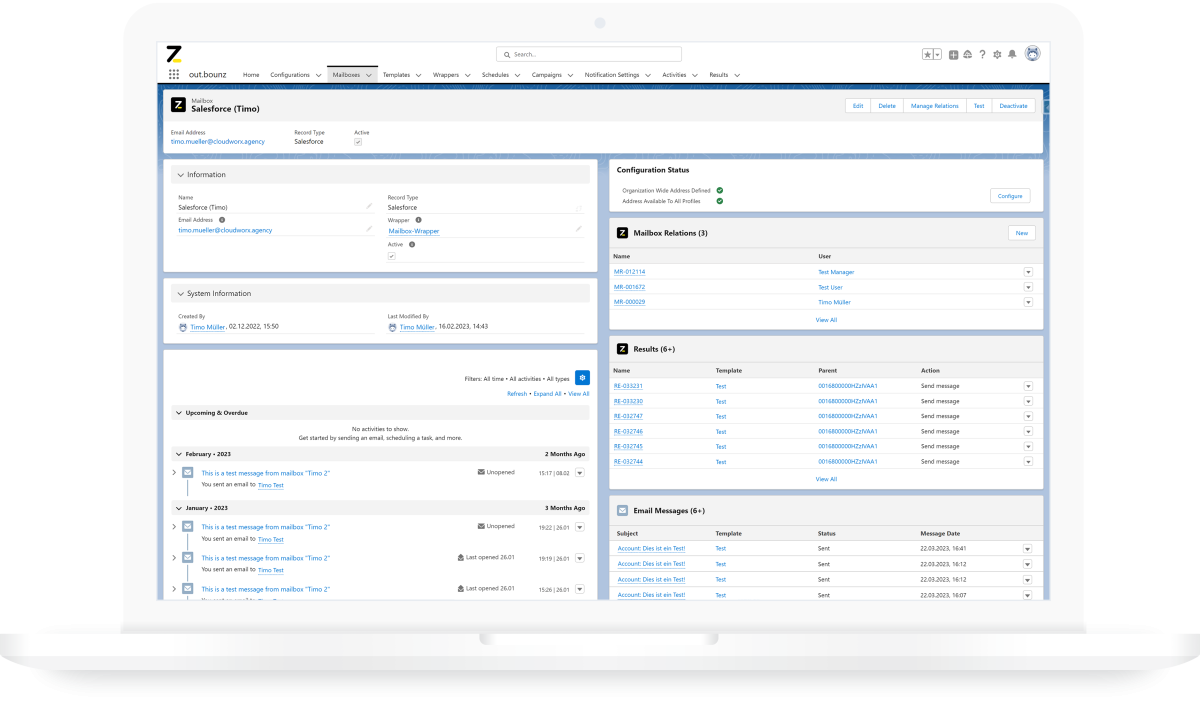Click the global actions plus icon
This screenshot has width=1200, height=701.
point(953,54)
